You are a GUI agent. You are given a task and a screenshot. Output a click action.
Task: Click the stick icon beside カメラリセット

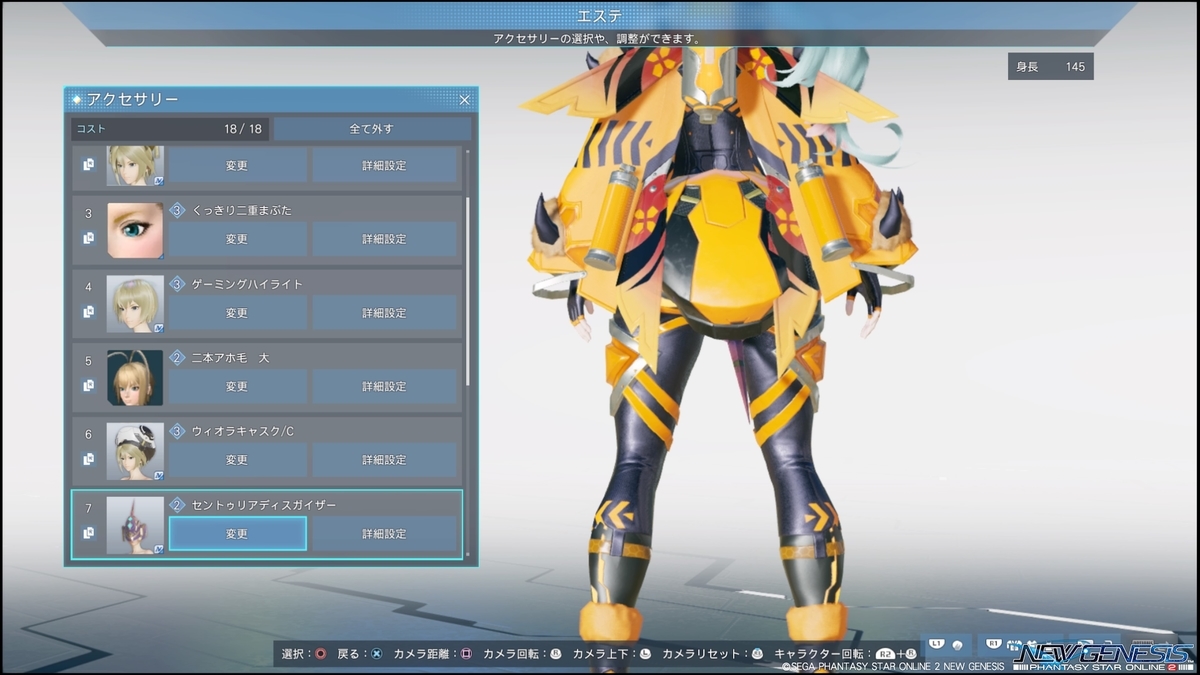(x=757, y=654)
